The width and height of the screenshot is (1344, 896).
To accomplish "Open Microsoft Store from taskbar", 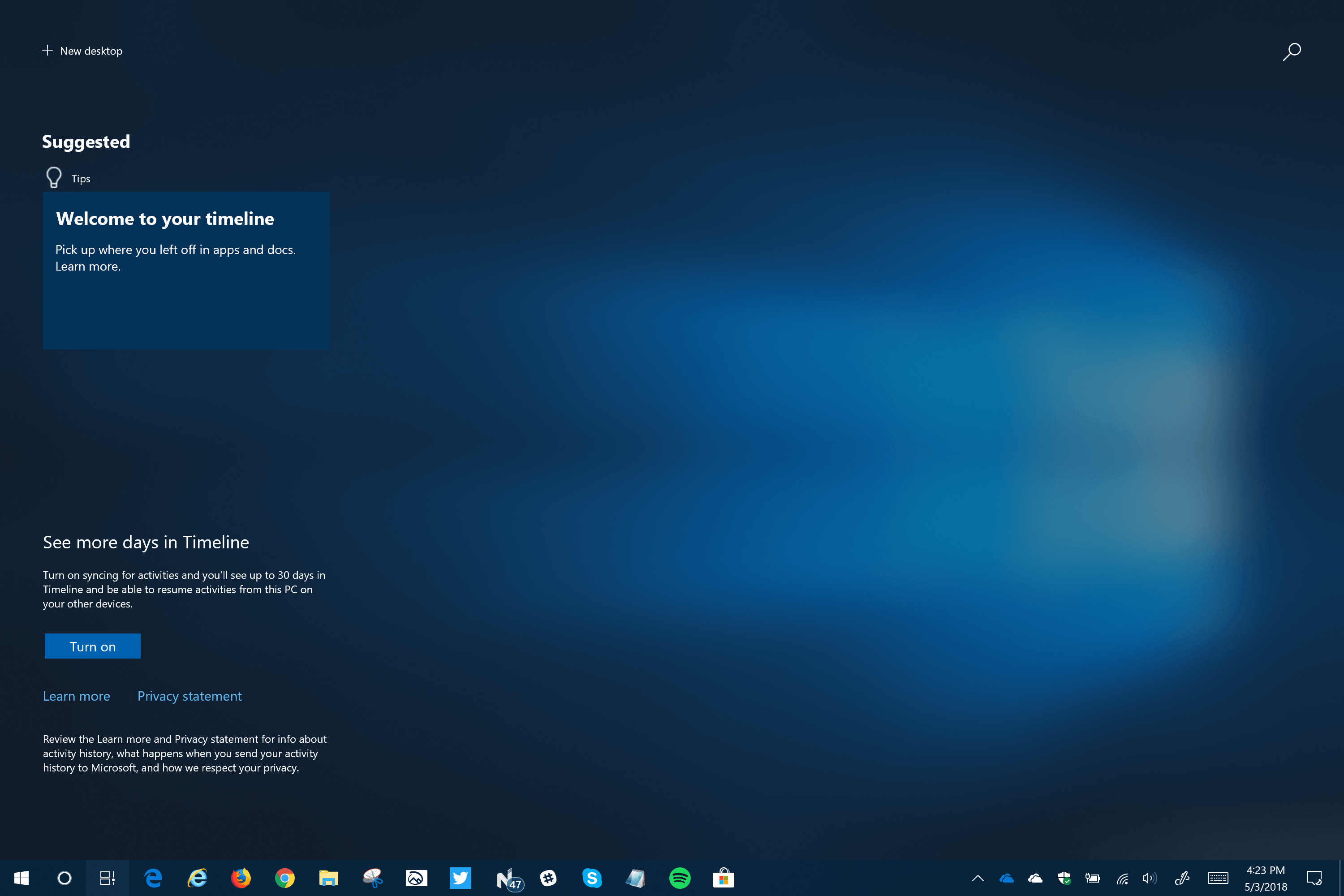I will coord(724,878).
